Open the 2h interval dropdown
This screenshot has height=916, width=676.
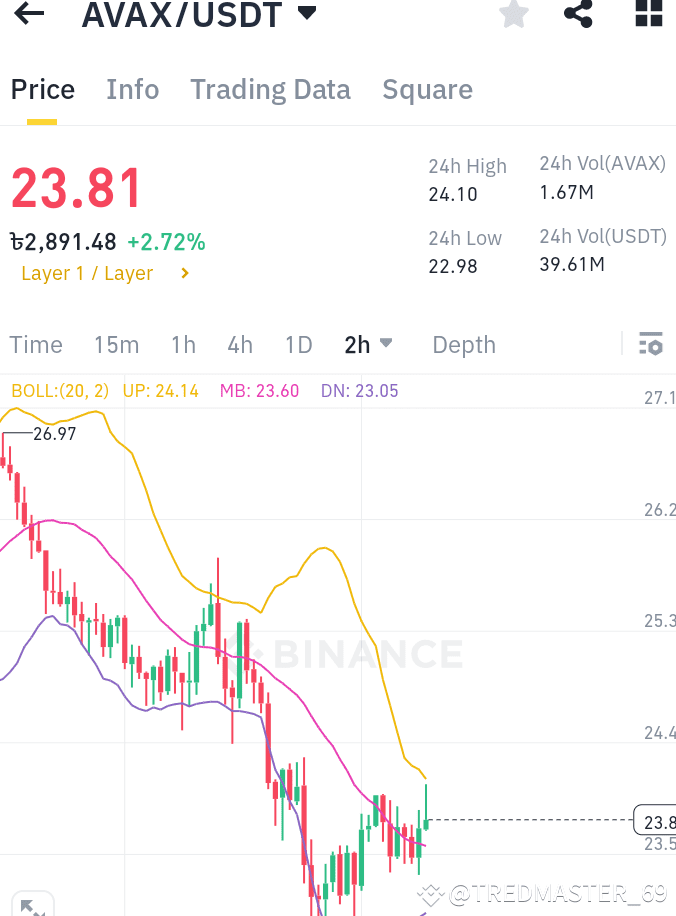pos(368,344)
